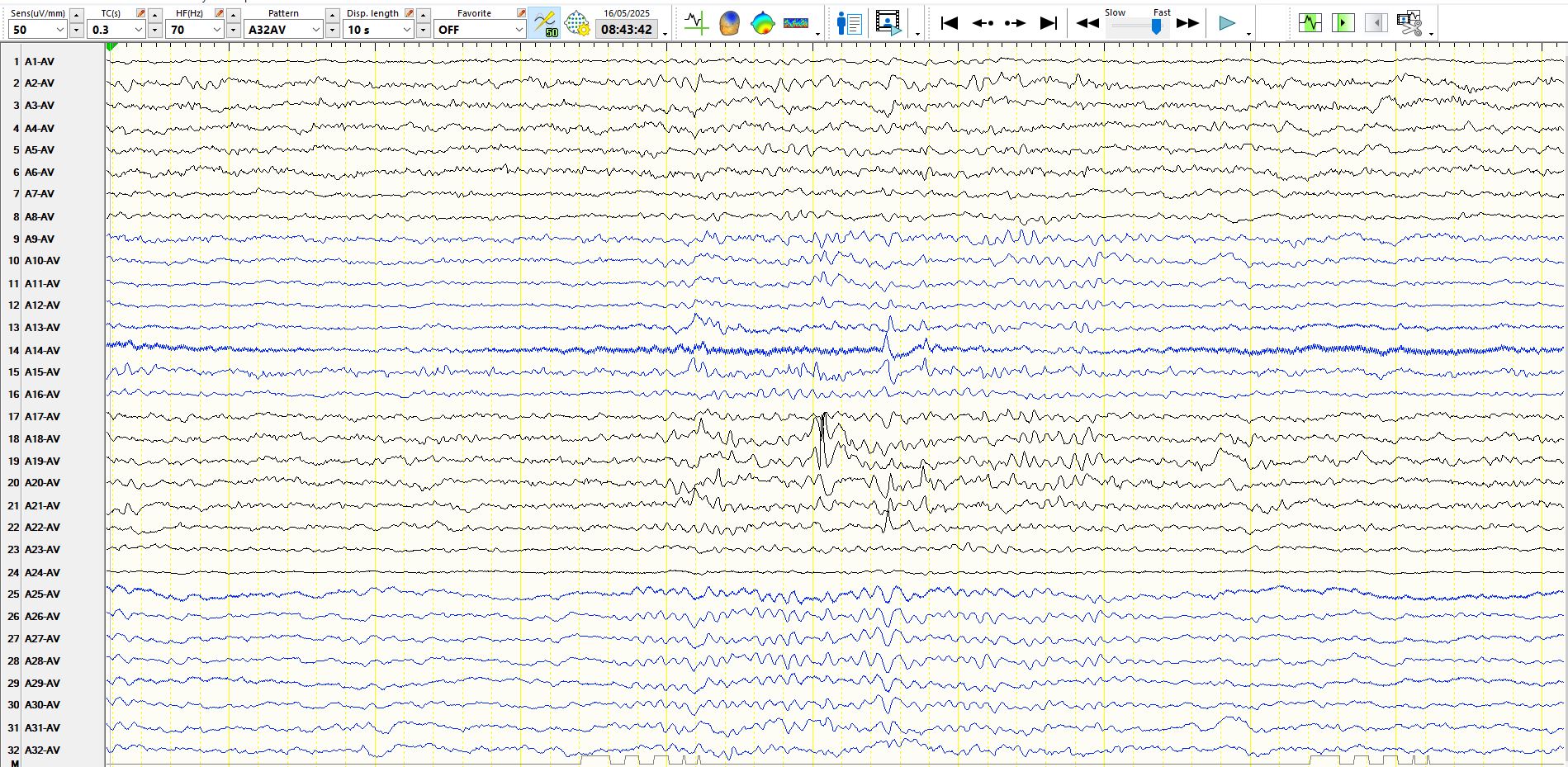Select the A17-AV channel label

point(42,417)
